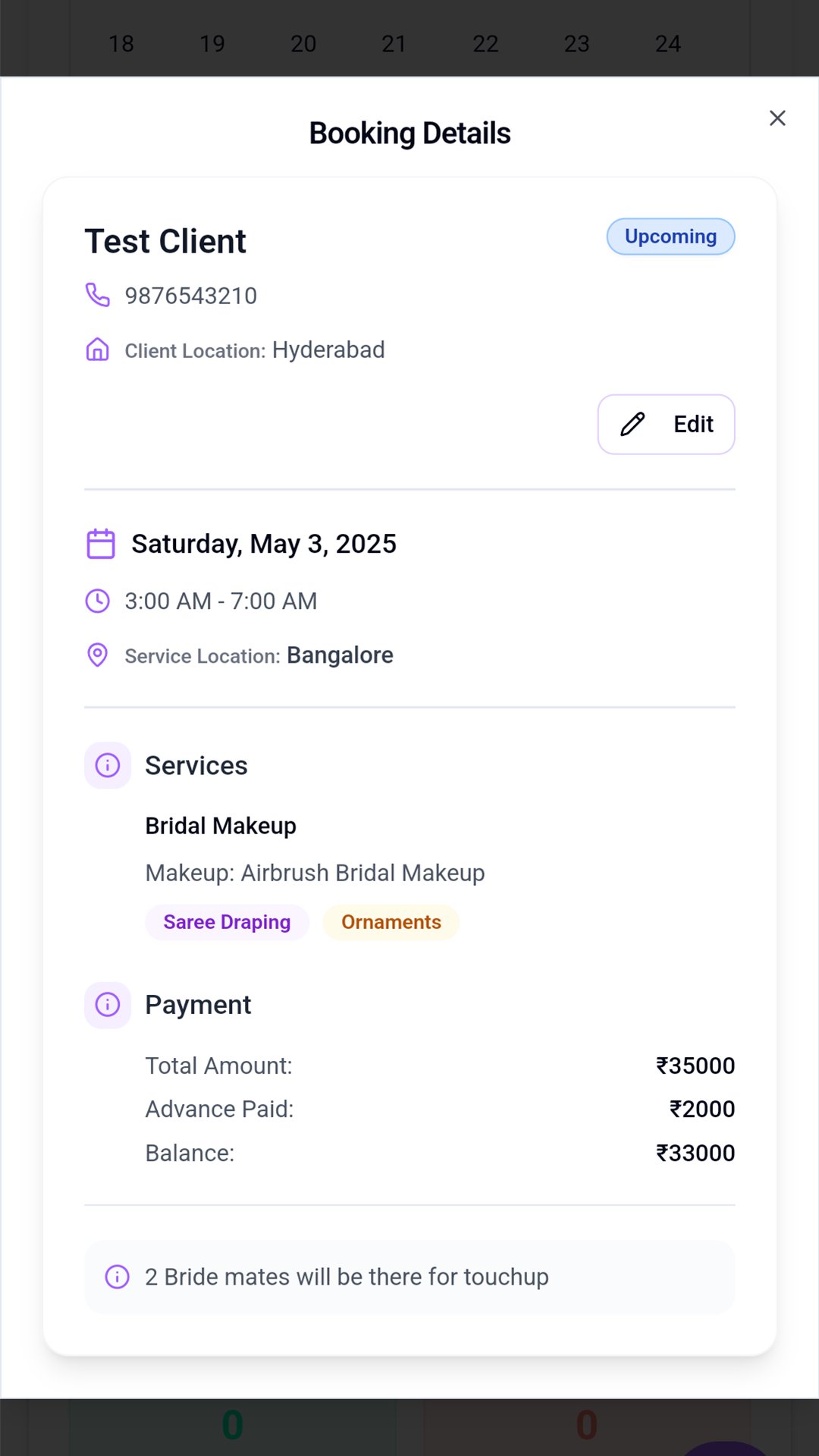Click the home icon next to Client Location
Image resolution: width=819 pixels, height=1456 pixels.
click(98, 350)
